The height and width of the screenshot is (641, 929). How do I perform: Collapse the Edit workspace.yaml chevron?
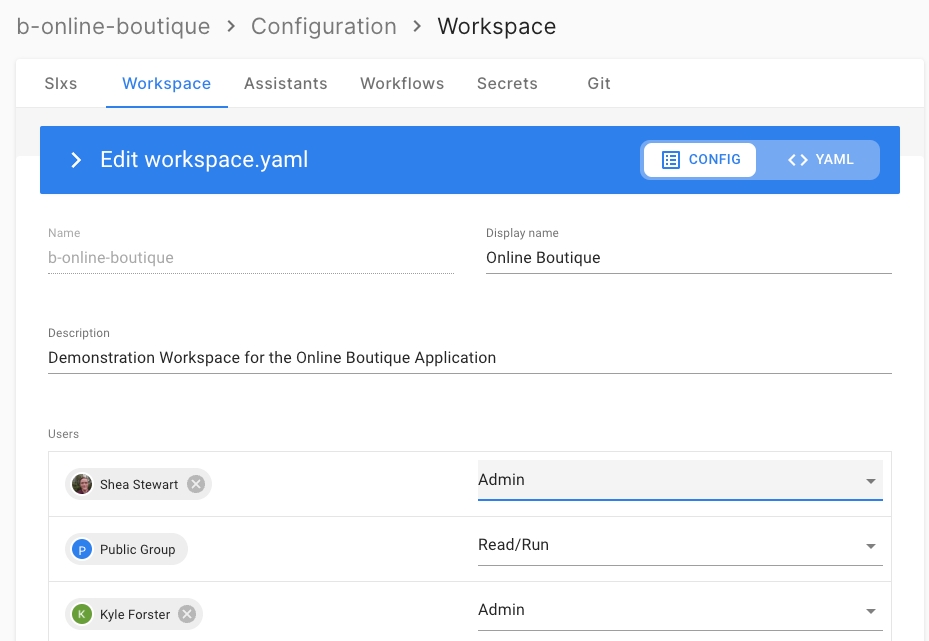click(x=76, y=160)
